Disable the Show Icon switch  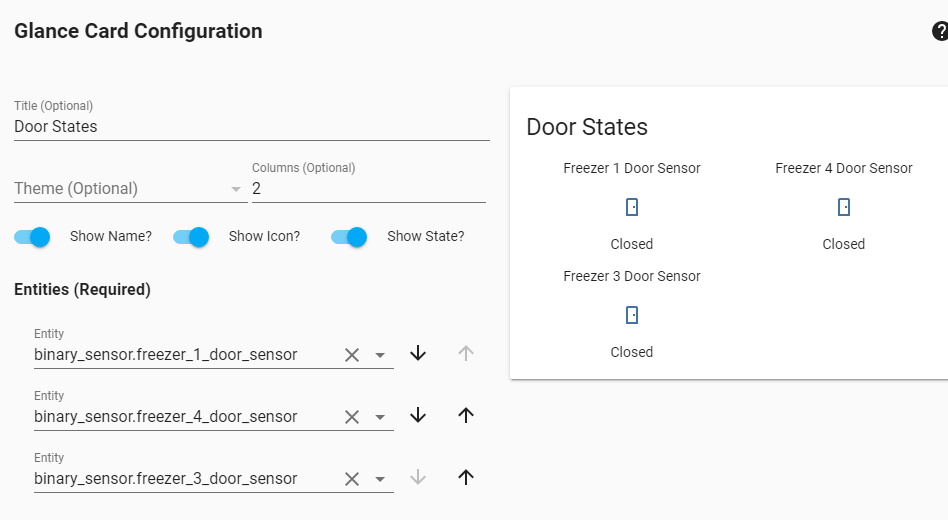(191, 237)
